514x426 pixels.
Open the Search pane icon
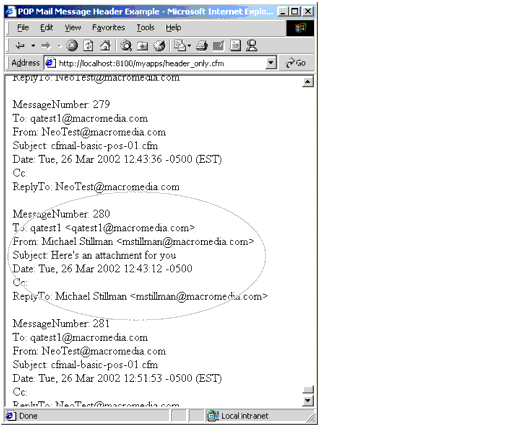(126, 46)
